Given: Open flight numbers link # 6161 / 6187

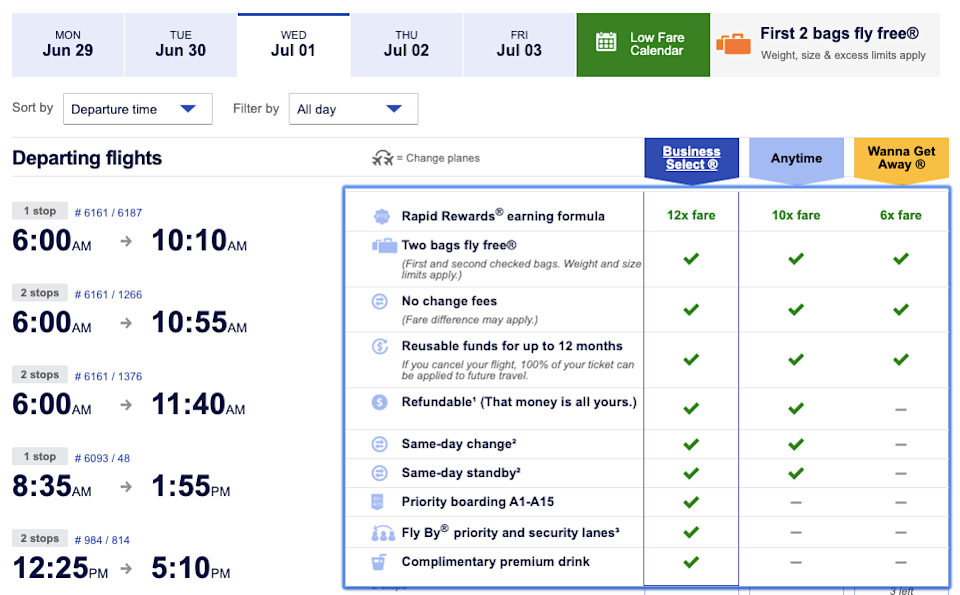Looking at the screenshot, I should click(108, 213).
